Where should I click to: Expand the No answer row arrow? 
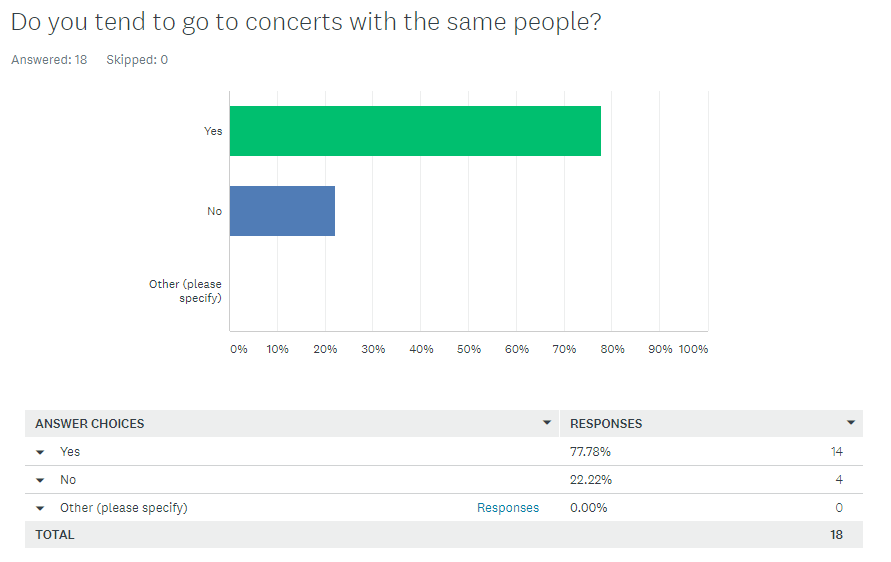(40, 480)
